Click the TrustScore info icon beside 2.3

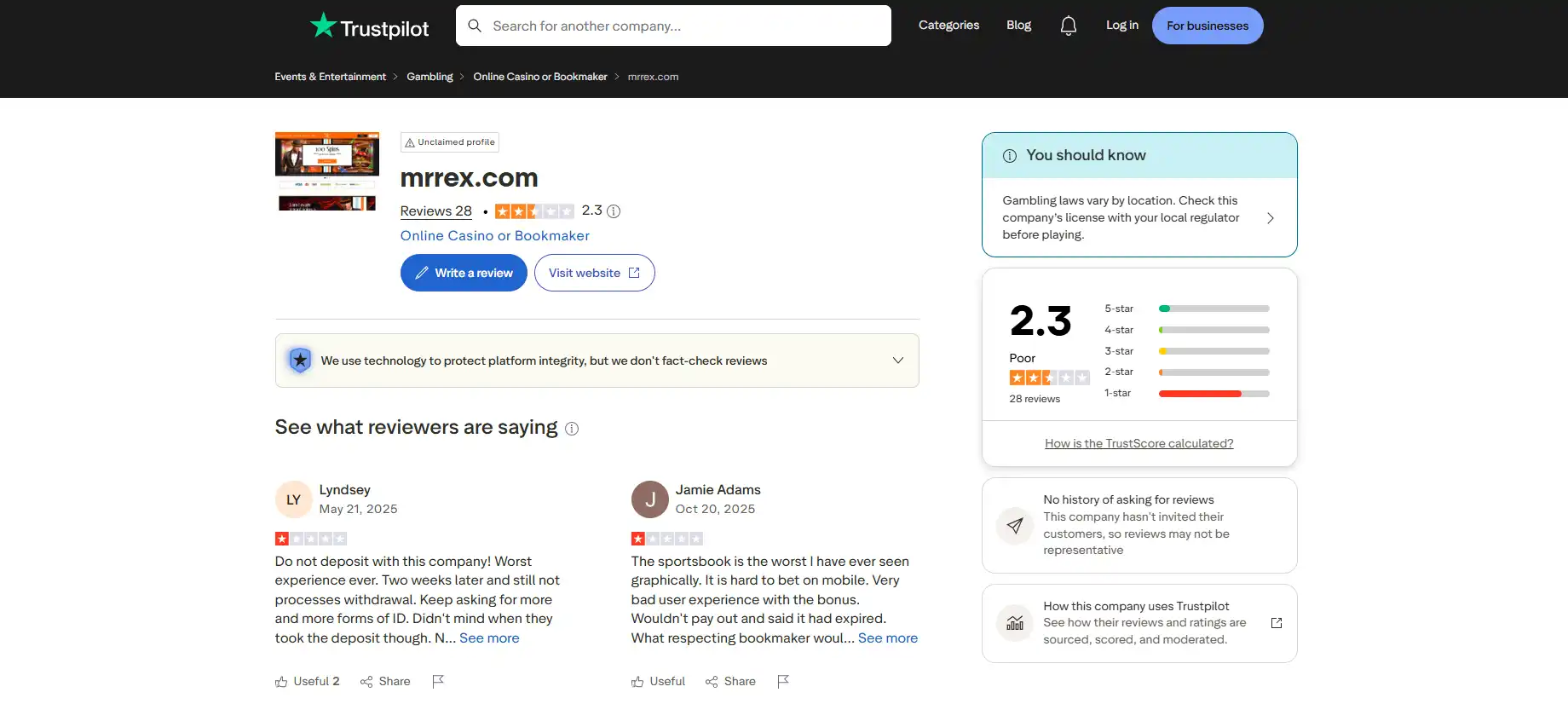614,211
